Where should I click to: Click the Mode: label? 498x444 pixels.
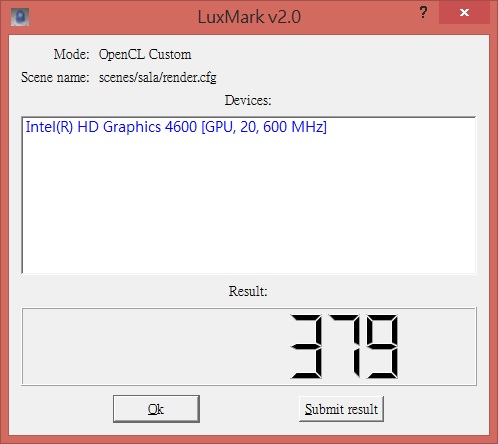pyautogui.click(x=71, y=54)
